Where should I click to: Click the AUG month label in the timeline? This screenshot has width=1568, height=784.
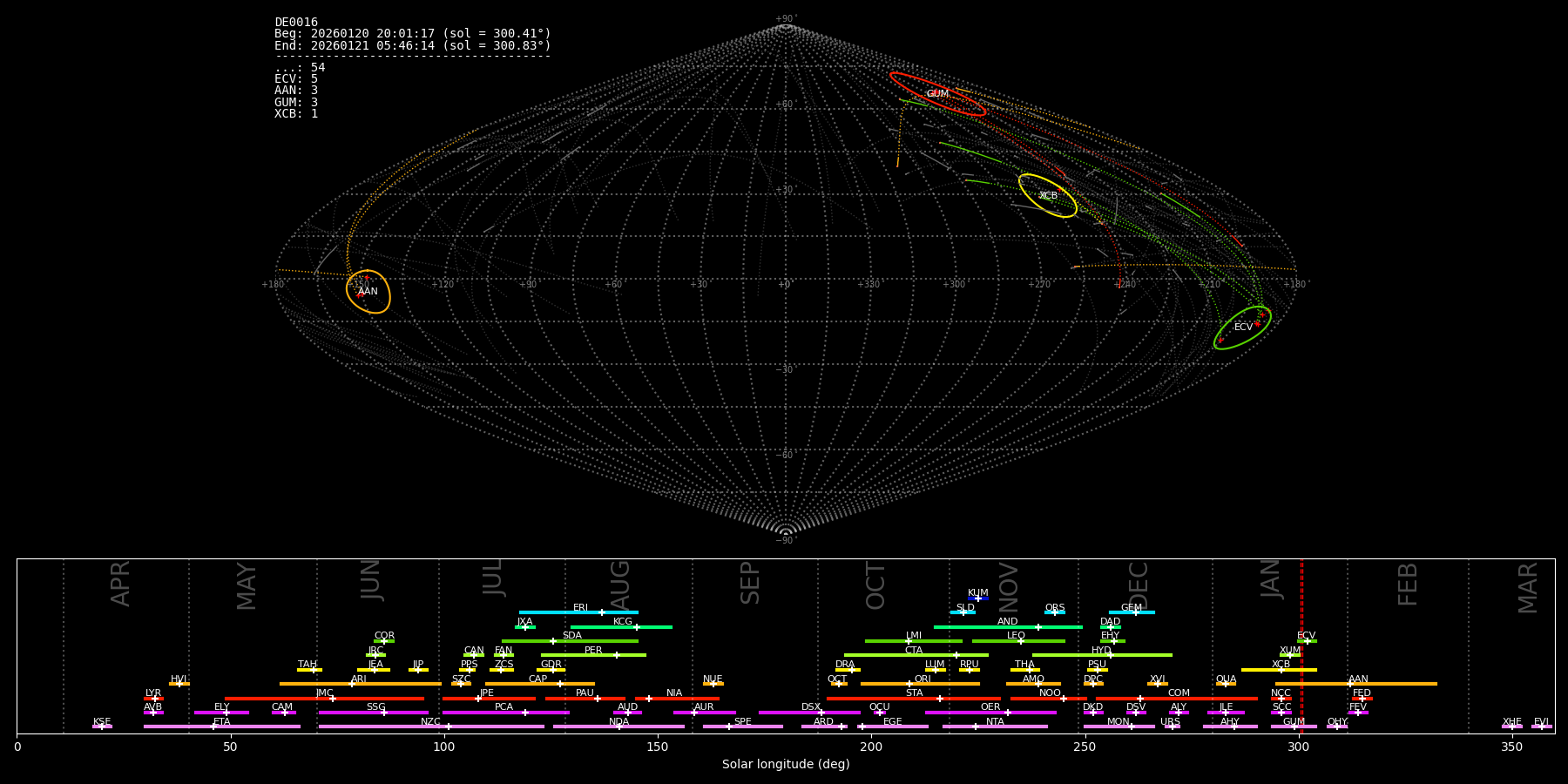tap(620, 585)
